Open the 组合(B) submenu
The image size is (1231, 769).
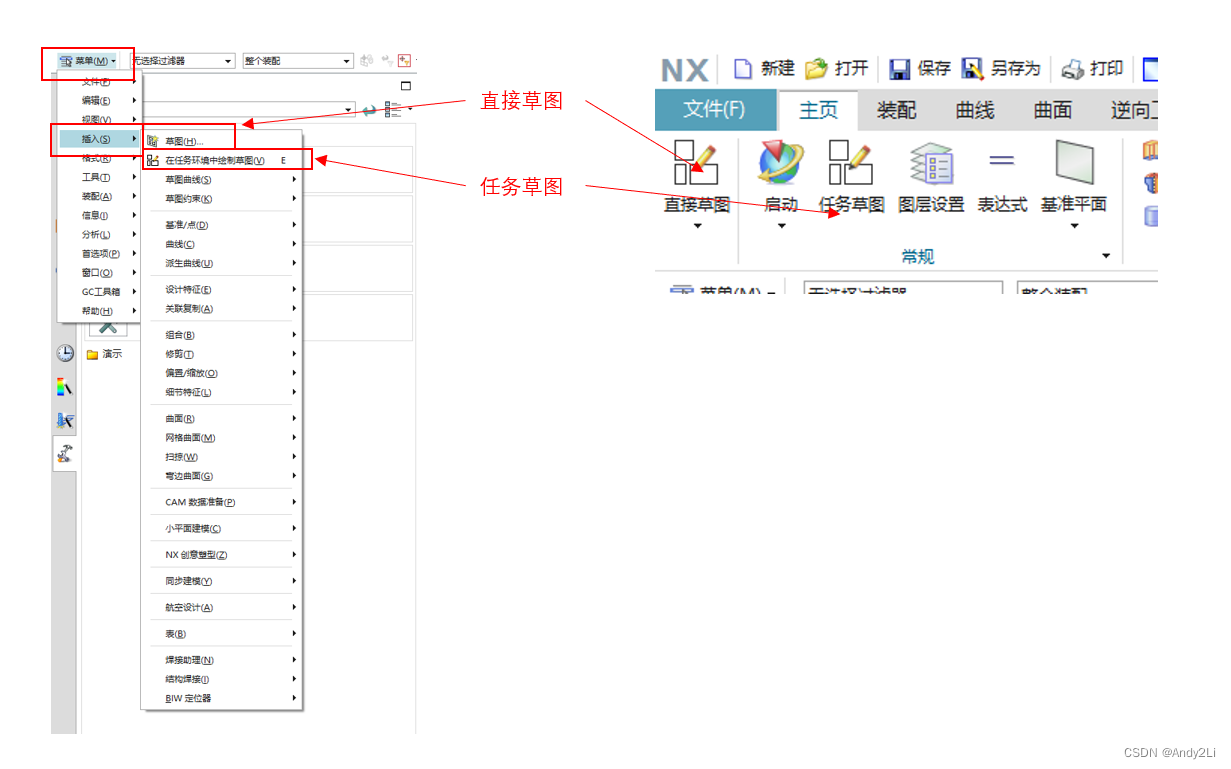click(x=221, y=334)
